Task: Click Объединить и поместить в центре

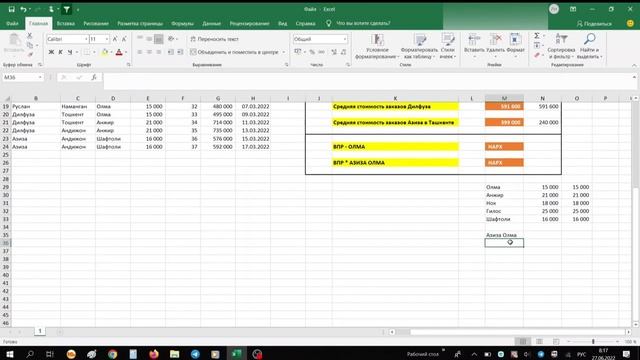Action: (x=234, y=52)
